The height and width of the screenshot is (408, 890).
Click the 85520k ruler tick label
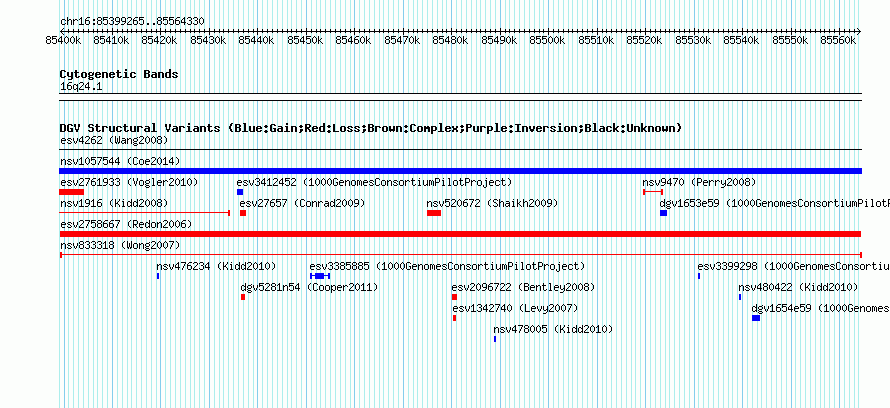644,40
